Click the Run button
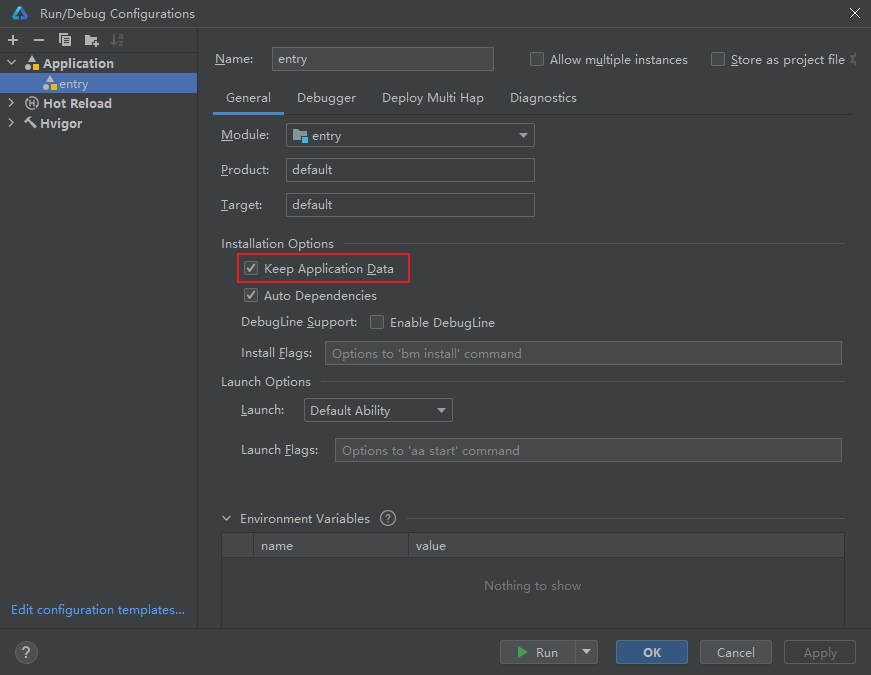Image resolution: width=871 pixels, height=675 pixels. tap(538, 652)
